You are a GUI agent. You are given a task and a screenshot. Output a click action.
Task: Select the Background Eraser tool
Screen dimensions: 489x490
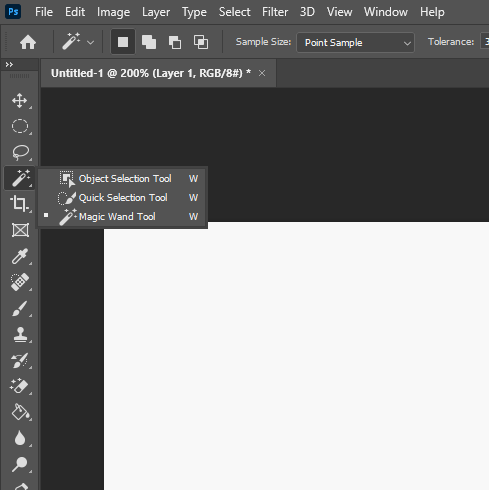(x=20, y=386)
